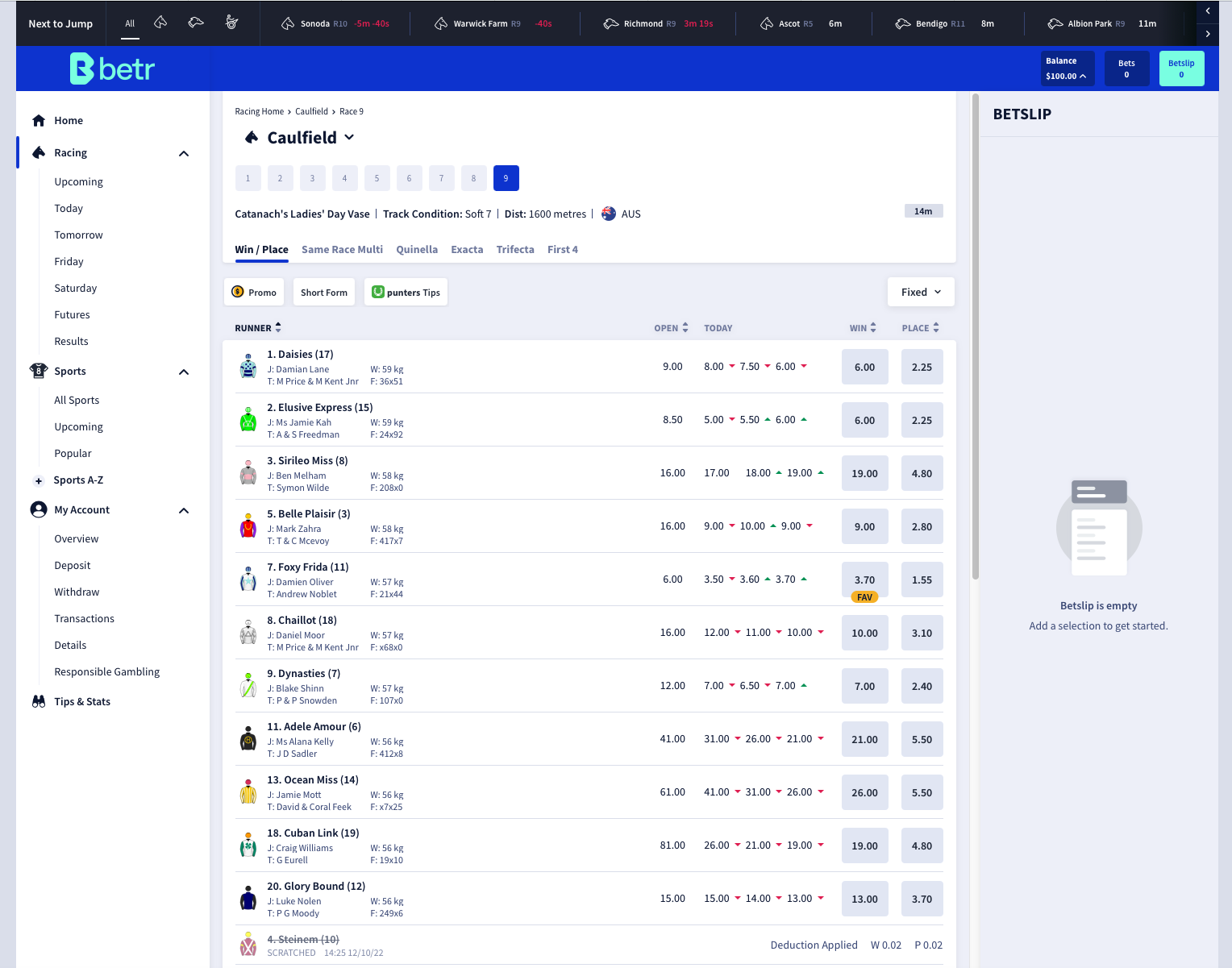Open Warwick Farm R9 in Next to Jump
Viewport: 1232px width, 968px height.
493,23
